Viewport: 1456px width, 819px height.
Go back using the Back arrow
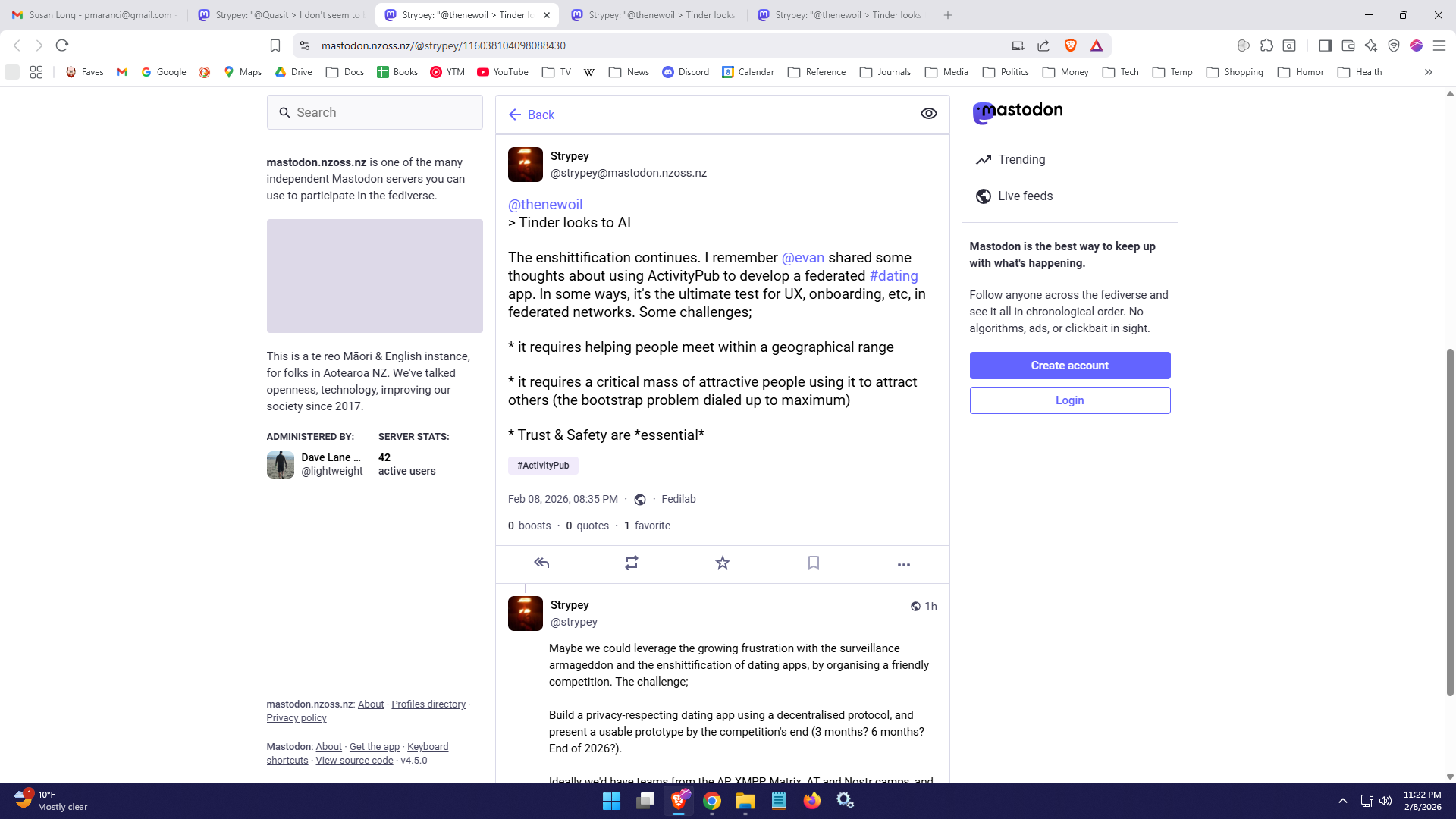(532, 115)
